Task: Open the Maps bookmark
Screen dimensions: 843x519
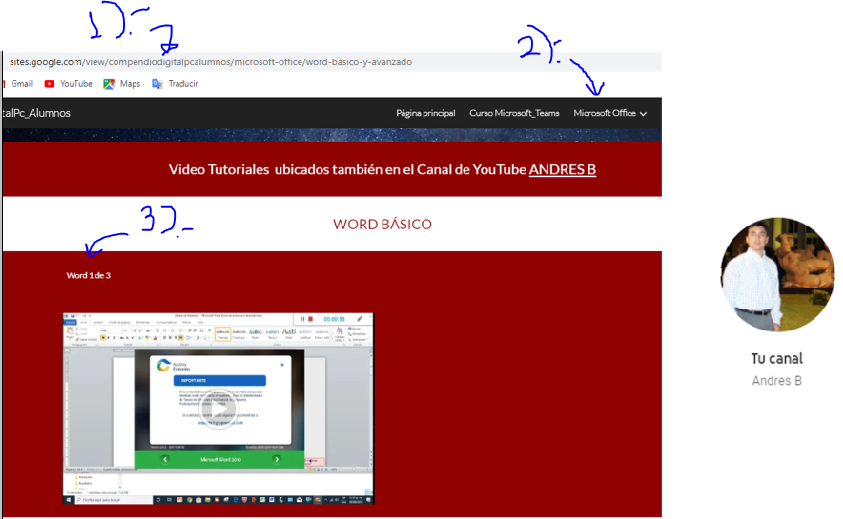Action: [122, 84]
